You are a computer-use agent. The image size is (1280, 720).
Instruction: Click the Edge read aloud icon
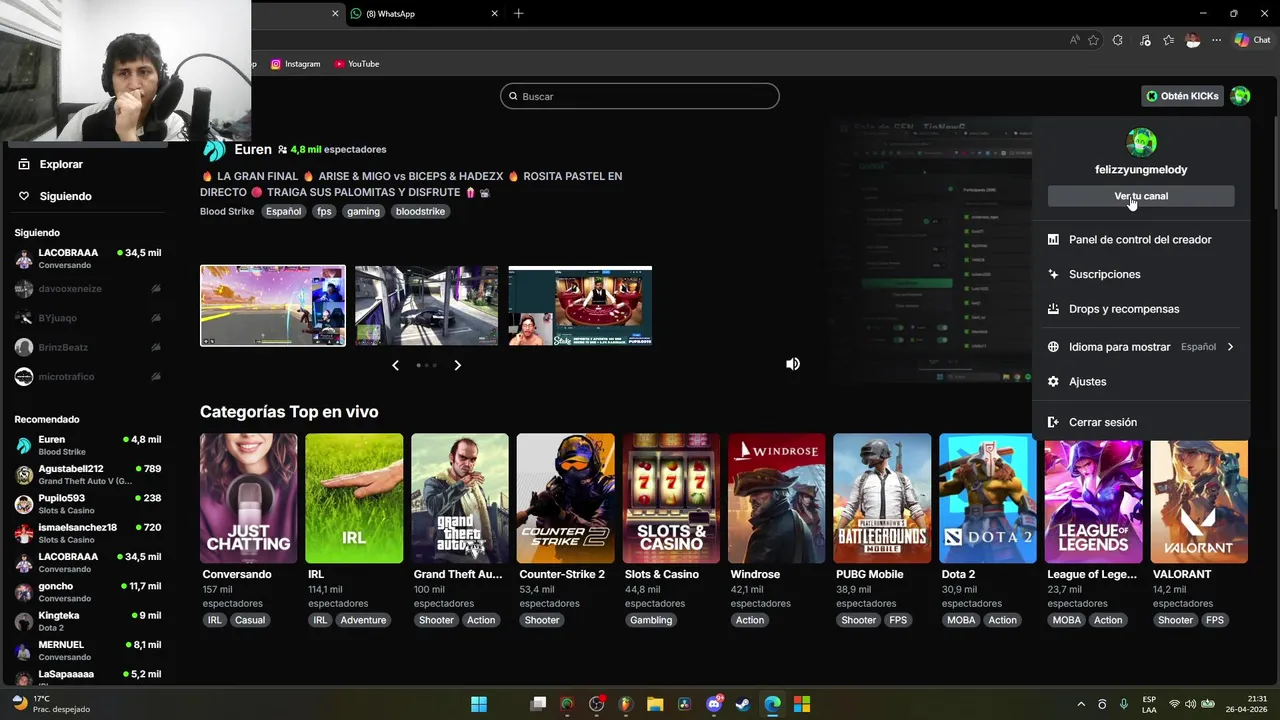tap(1075, 40)
